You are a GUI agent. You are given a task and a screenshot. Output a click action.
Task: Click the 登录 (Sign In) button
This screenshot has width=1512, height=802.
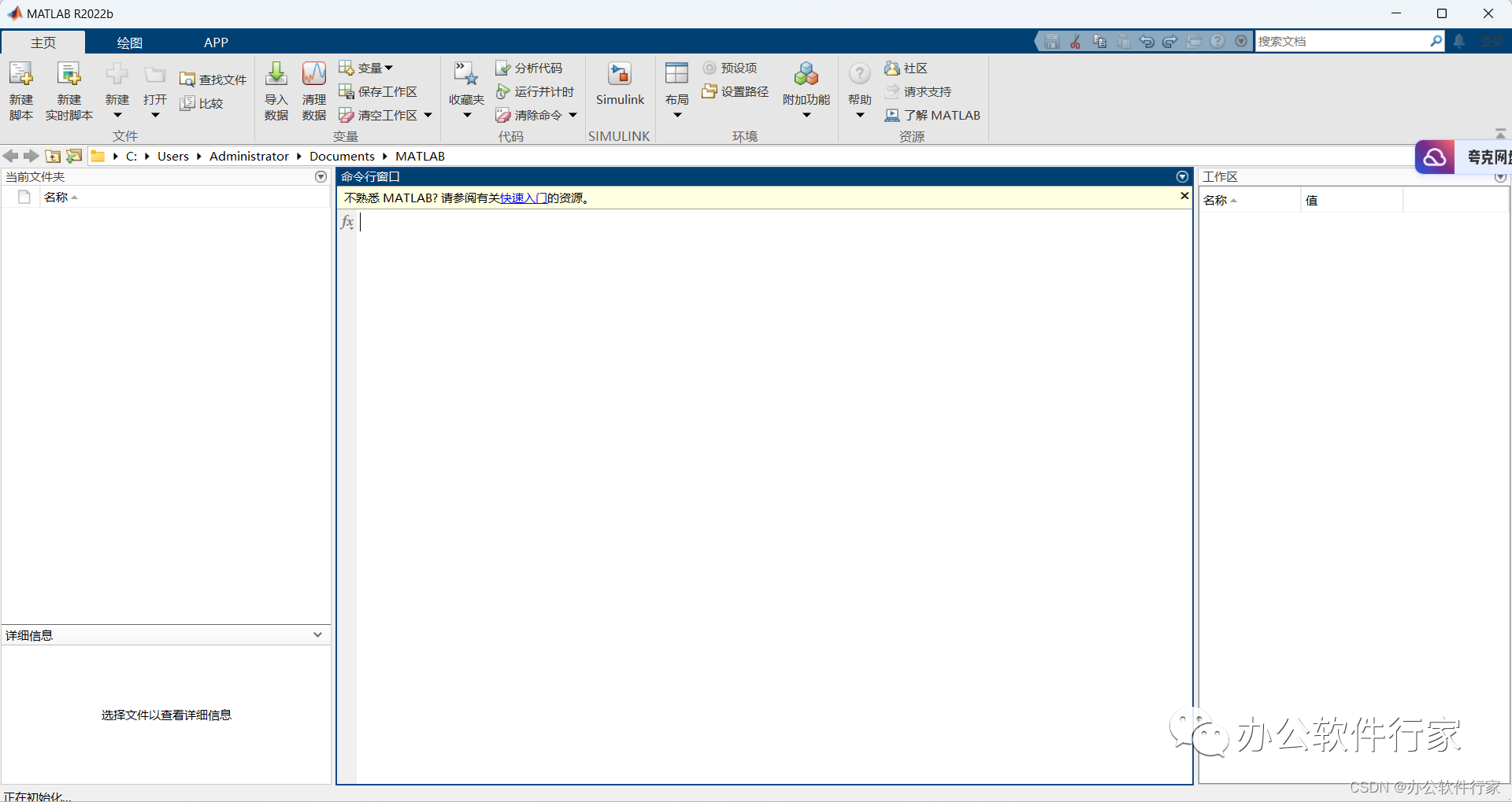1491,41
